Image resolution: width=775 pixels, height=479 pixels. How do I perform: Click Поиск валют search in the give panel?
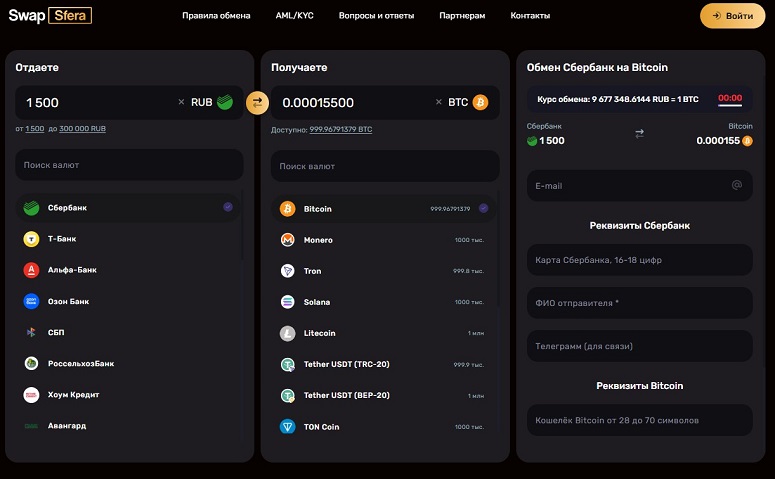[x=129, y=165]
